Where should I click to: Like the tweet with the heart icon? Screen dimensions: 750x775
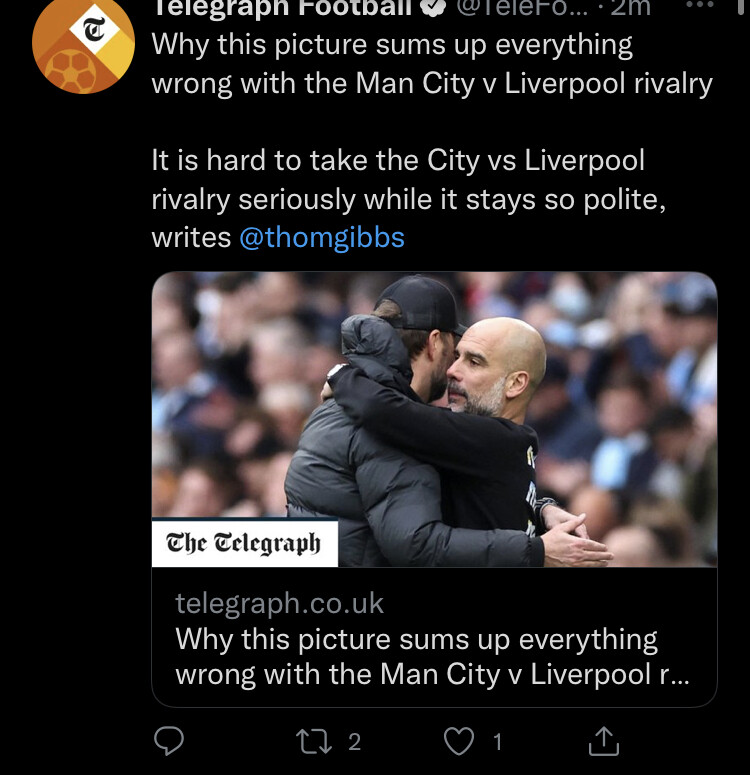coord(460,741)
